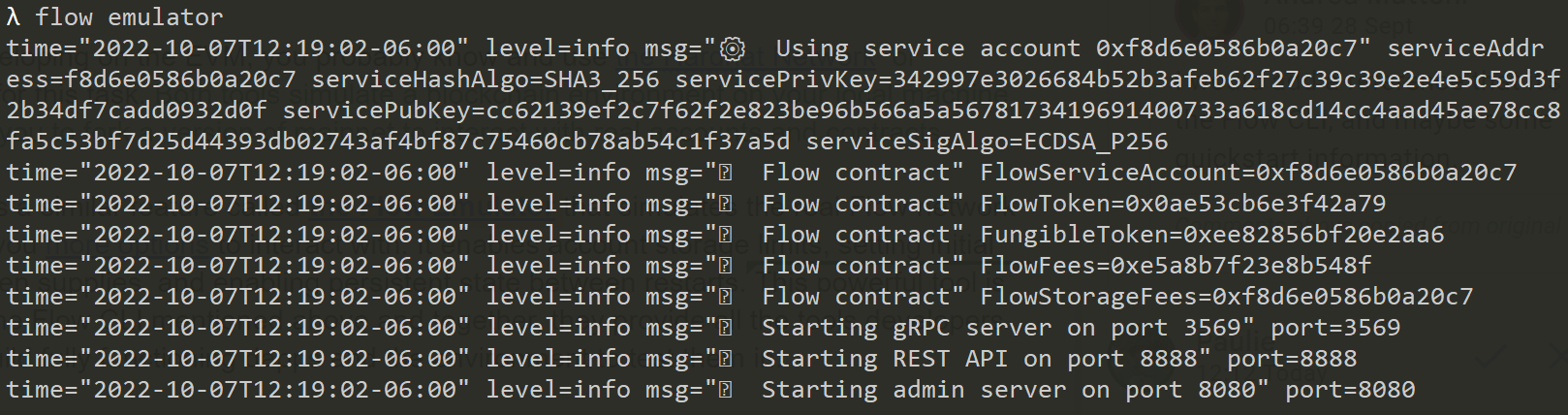Click "serviceHashAlgo=SHA3_256" text

pos(485,80)
